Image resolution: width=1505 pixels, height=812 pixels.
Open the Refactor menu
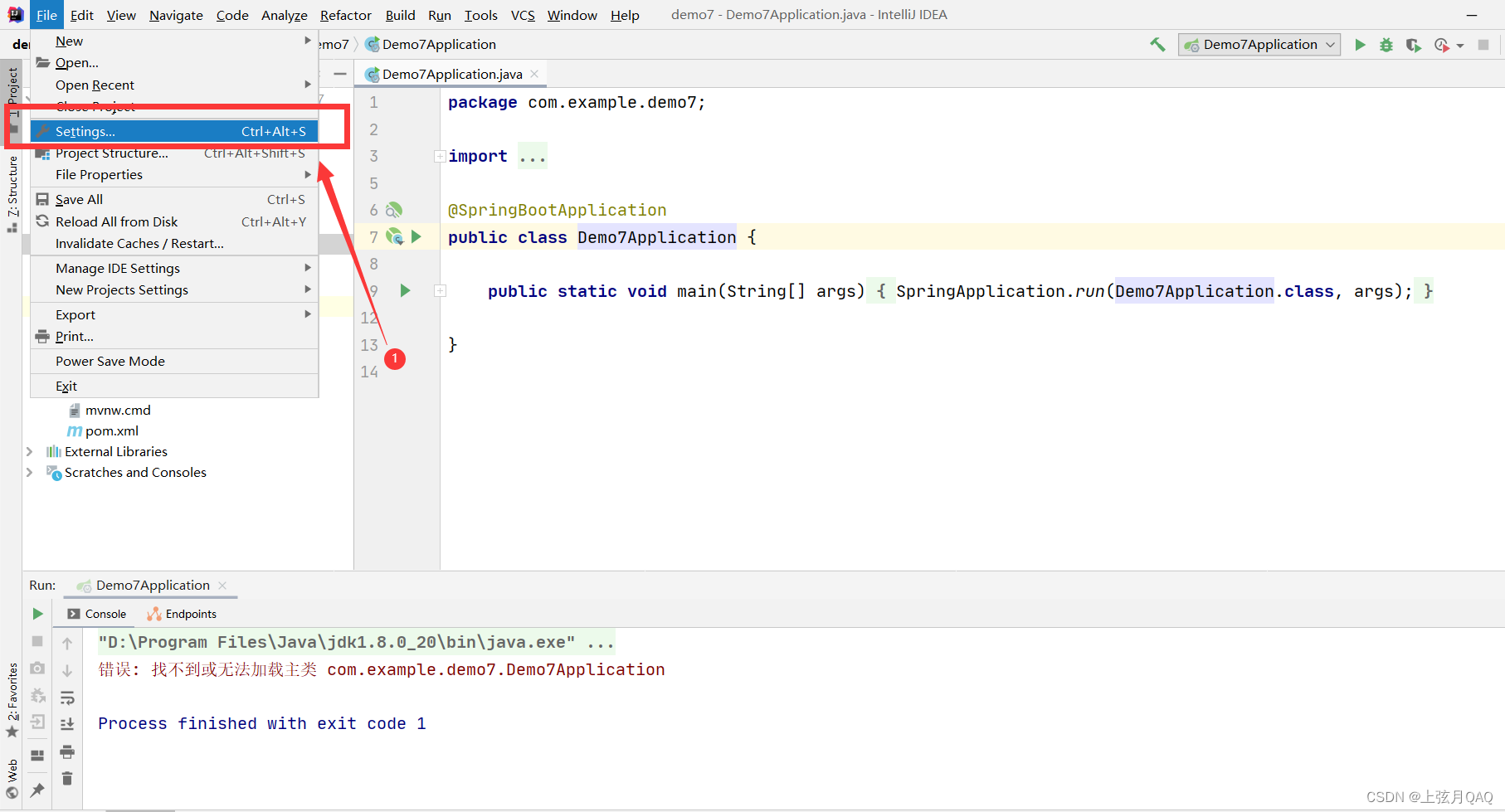click(x=345, y=15)
